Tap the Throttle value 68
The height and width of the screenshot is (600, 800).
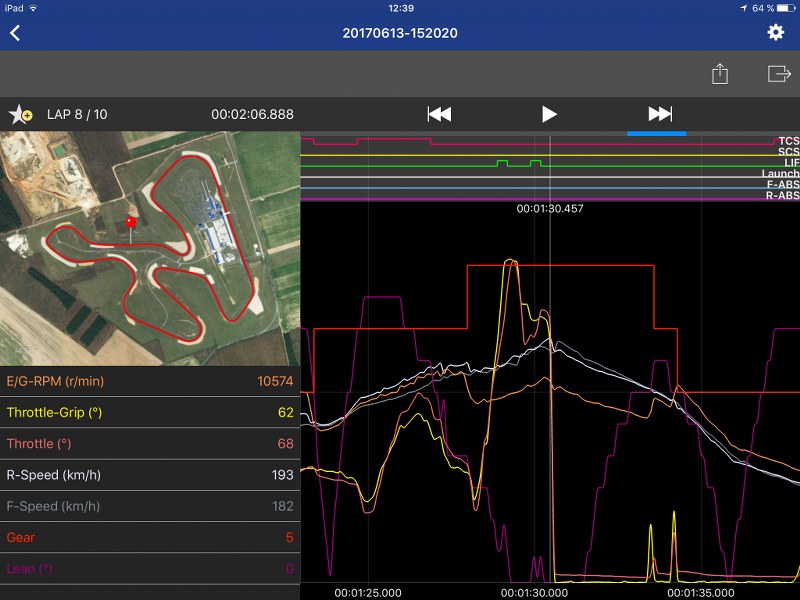click(x=286, y=443)
